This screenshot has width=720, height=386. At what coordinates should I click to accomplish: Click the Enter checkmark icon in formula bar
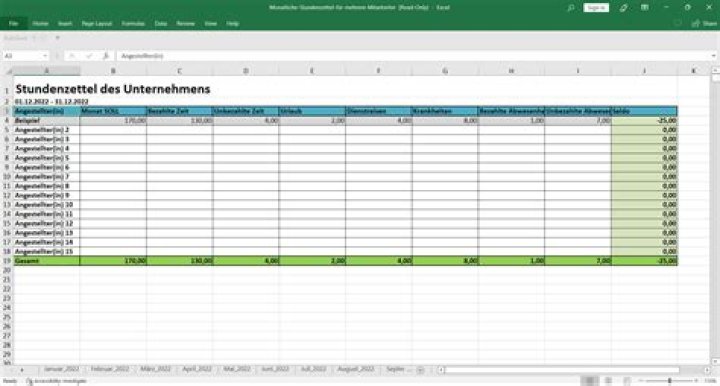tap(89, 56)
